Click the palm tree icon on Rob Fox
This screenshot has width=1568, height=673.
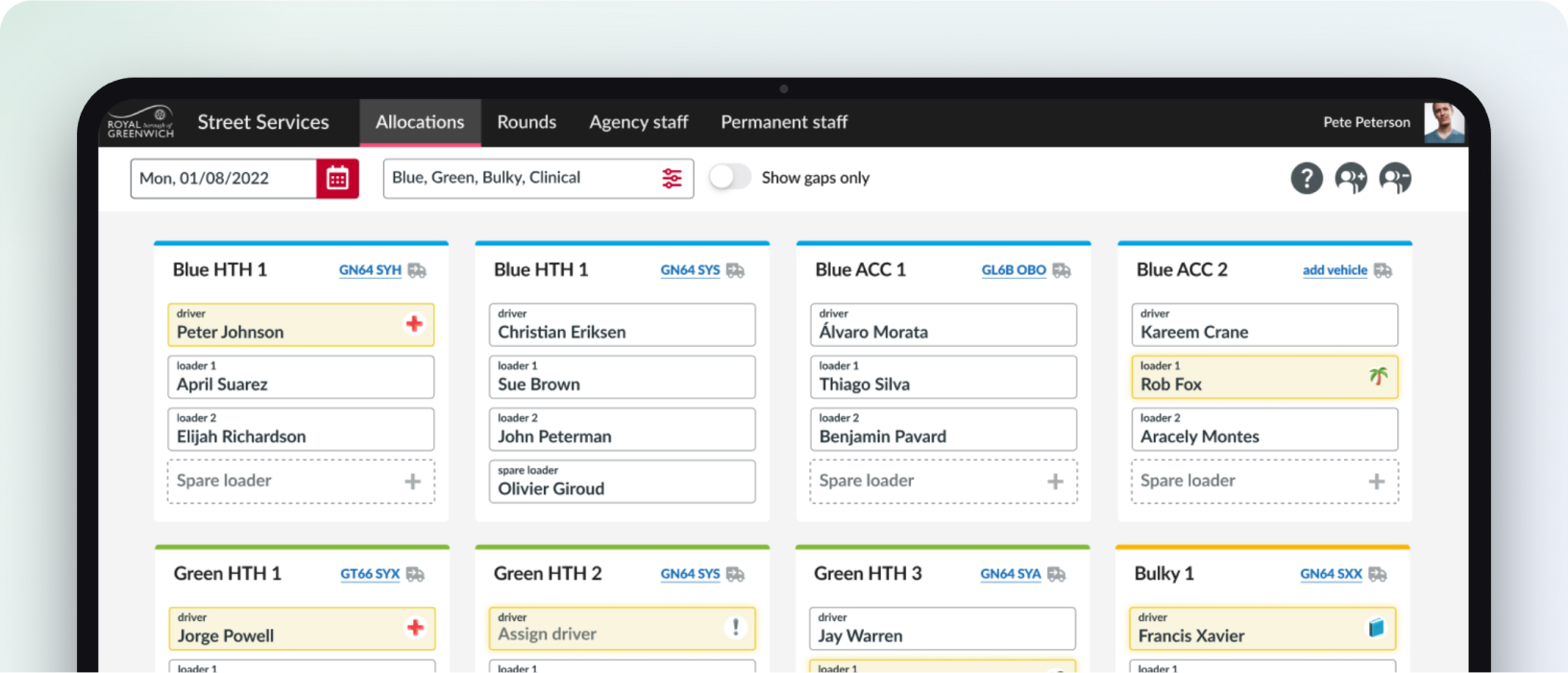(1378, 376)
